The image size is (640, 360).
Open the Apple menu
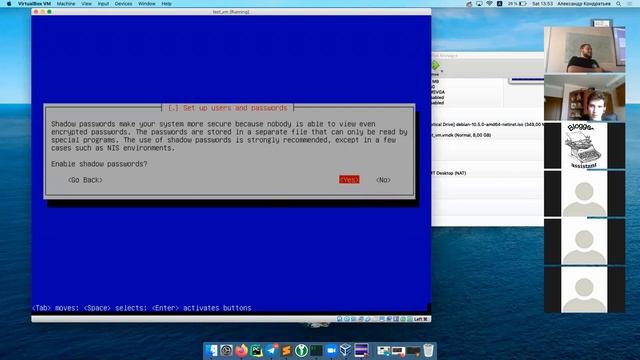[9, 4]
